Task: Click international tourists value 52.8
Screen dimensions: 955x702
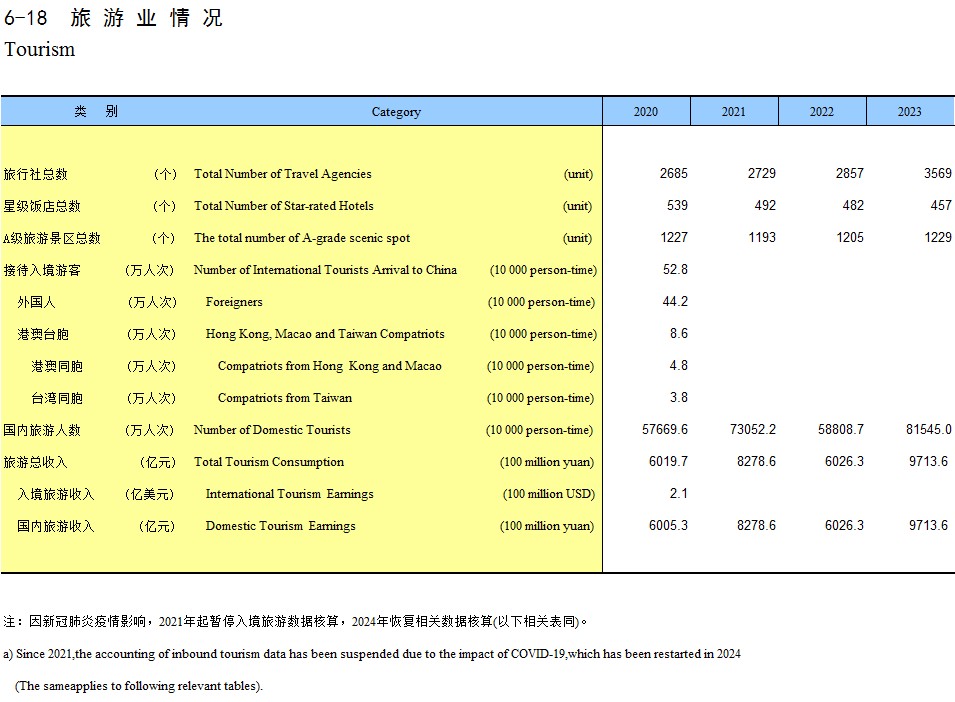Action: (675, 269)
